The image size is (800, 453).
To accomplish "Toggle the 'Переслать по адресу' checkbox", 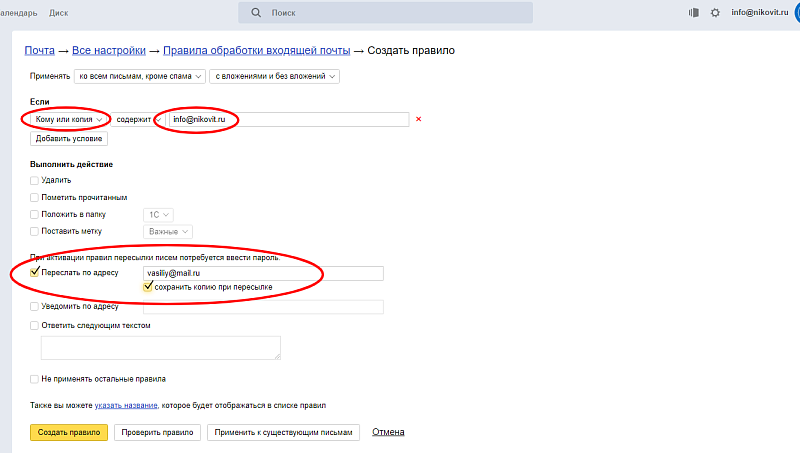I will (x=35, y=273).
